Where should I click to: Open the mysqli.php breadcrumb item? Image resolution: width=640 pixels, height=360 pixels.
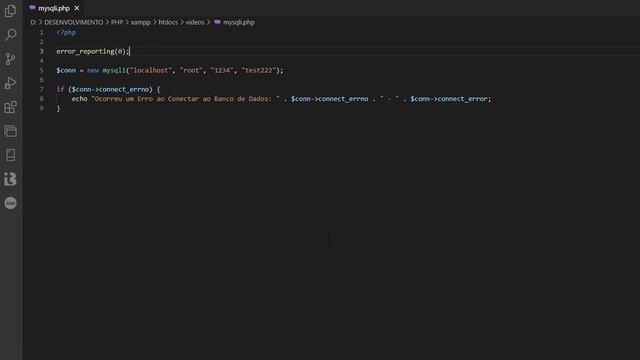[239, 22]
